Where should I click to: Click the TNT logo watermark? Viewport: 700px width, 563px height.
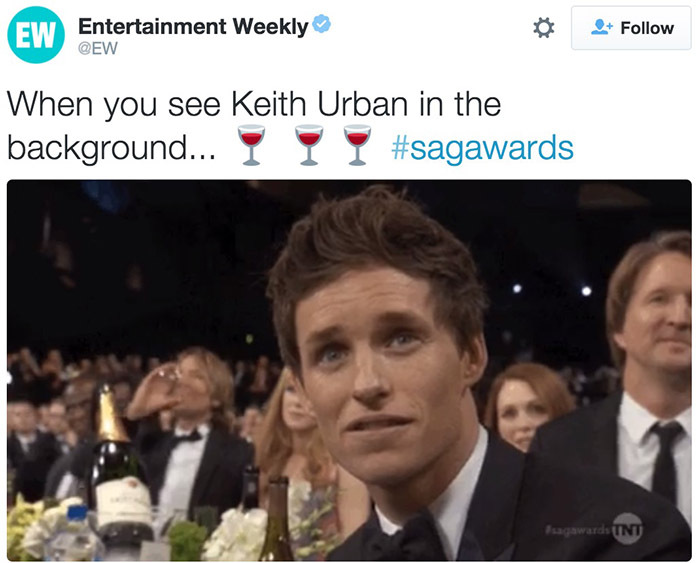tap(627, 529)
